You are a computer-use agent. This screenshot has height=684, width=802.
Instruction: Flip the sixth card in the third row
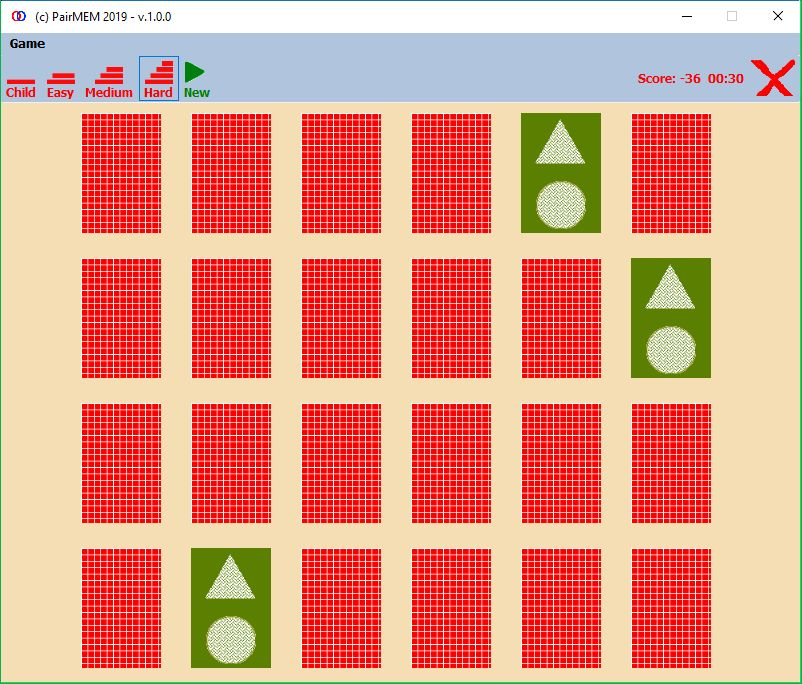pos(671,463)
